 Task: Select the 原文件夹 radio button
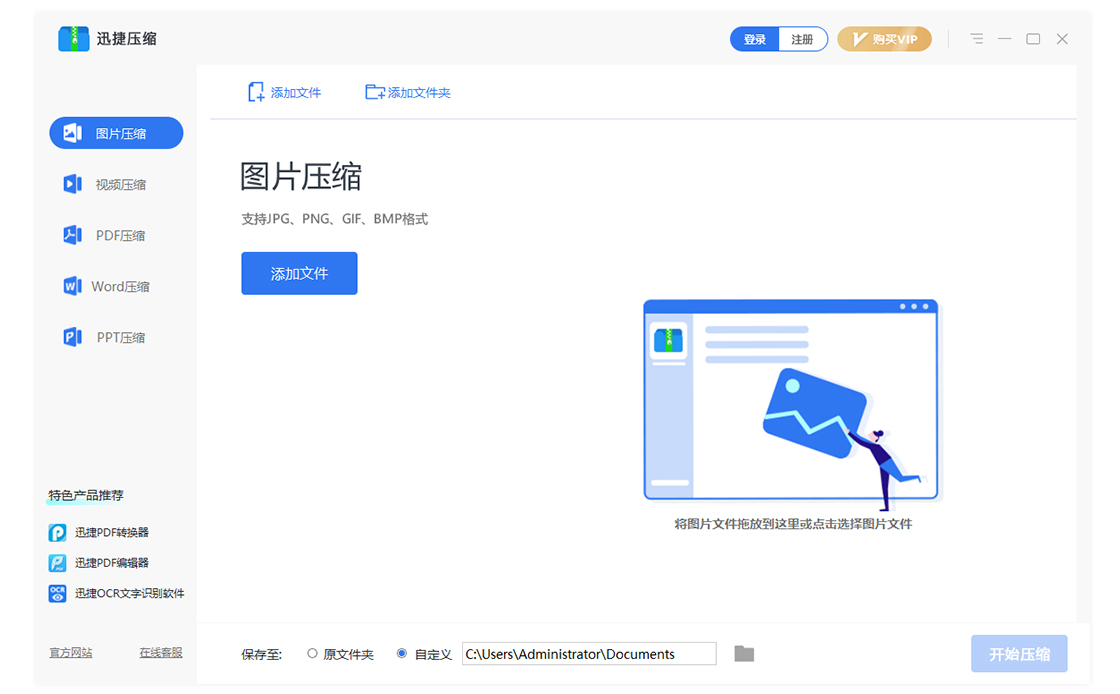point(312,653)
